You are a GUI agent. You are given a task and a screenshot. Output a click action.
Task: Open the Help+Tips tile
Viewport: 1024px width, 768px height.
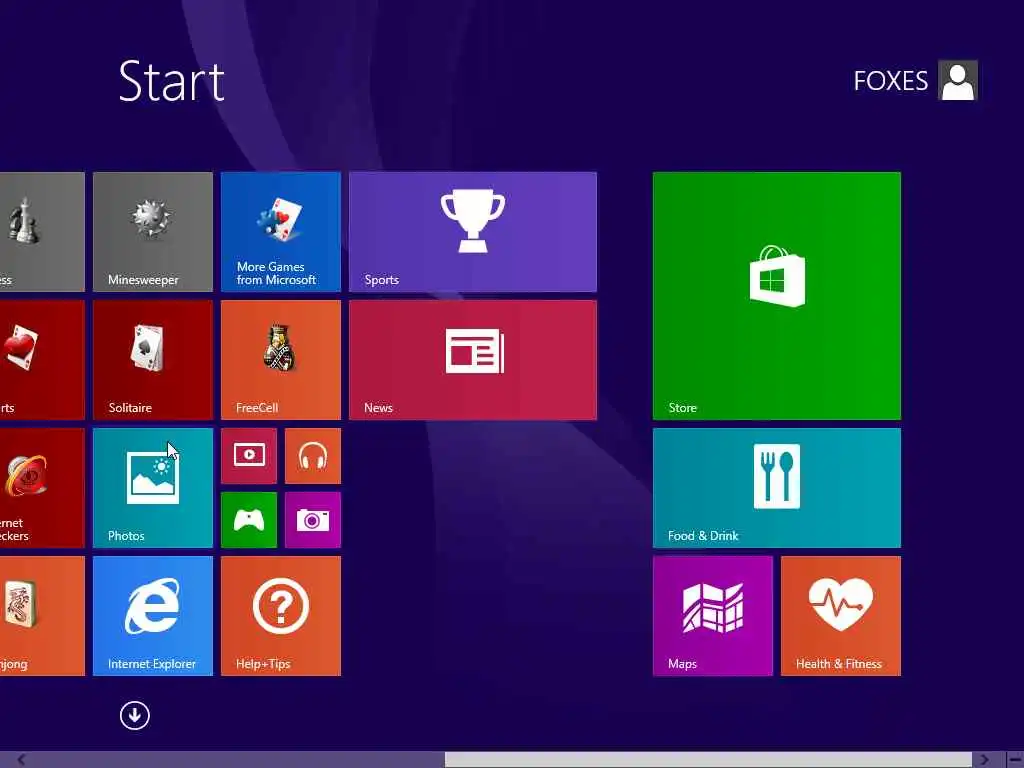point(281,616)
